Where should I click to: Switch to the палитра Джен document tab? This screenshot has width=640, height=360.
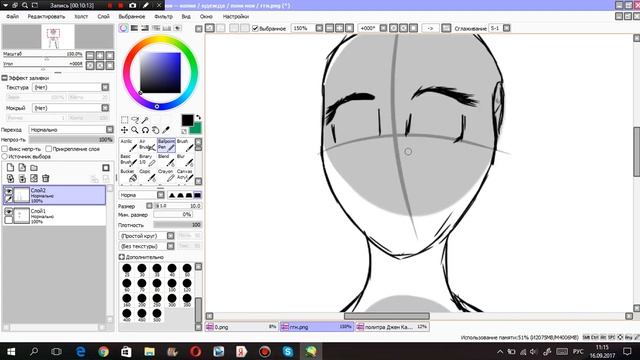392,327
